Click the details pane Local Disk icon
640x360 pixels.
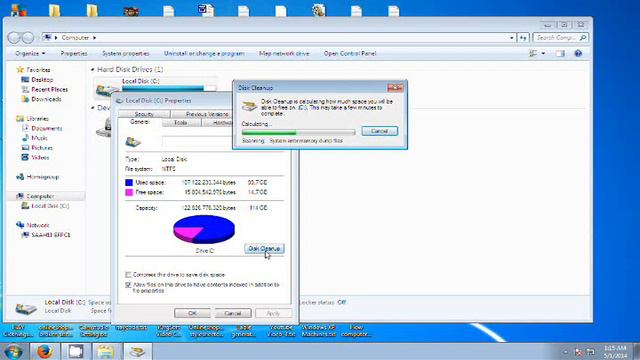point(26,308)
